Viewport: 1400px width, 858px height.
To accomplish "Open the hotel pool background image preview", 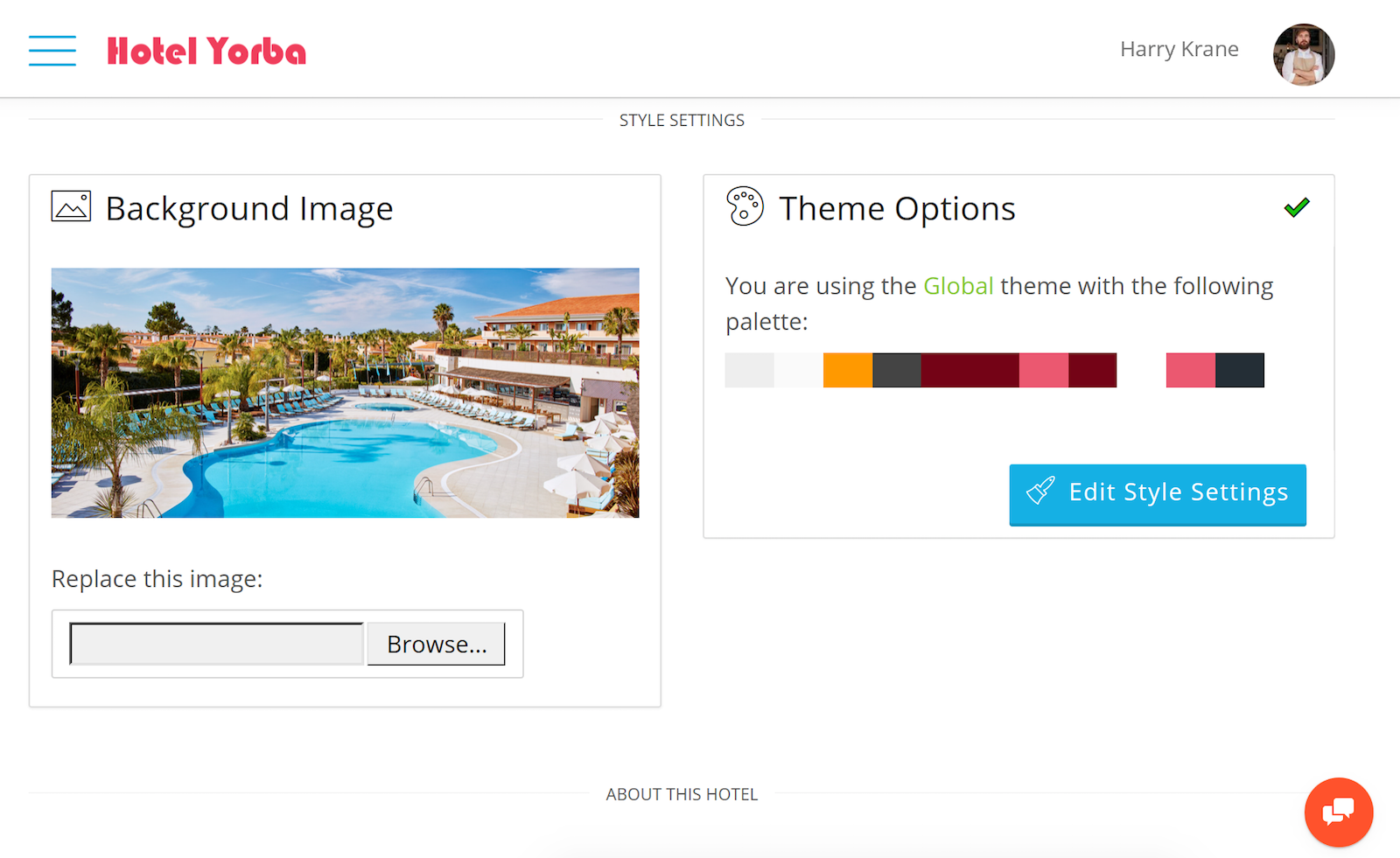I will coord(345,393).
